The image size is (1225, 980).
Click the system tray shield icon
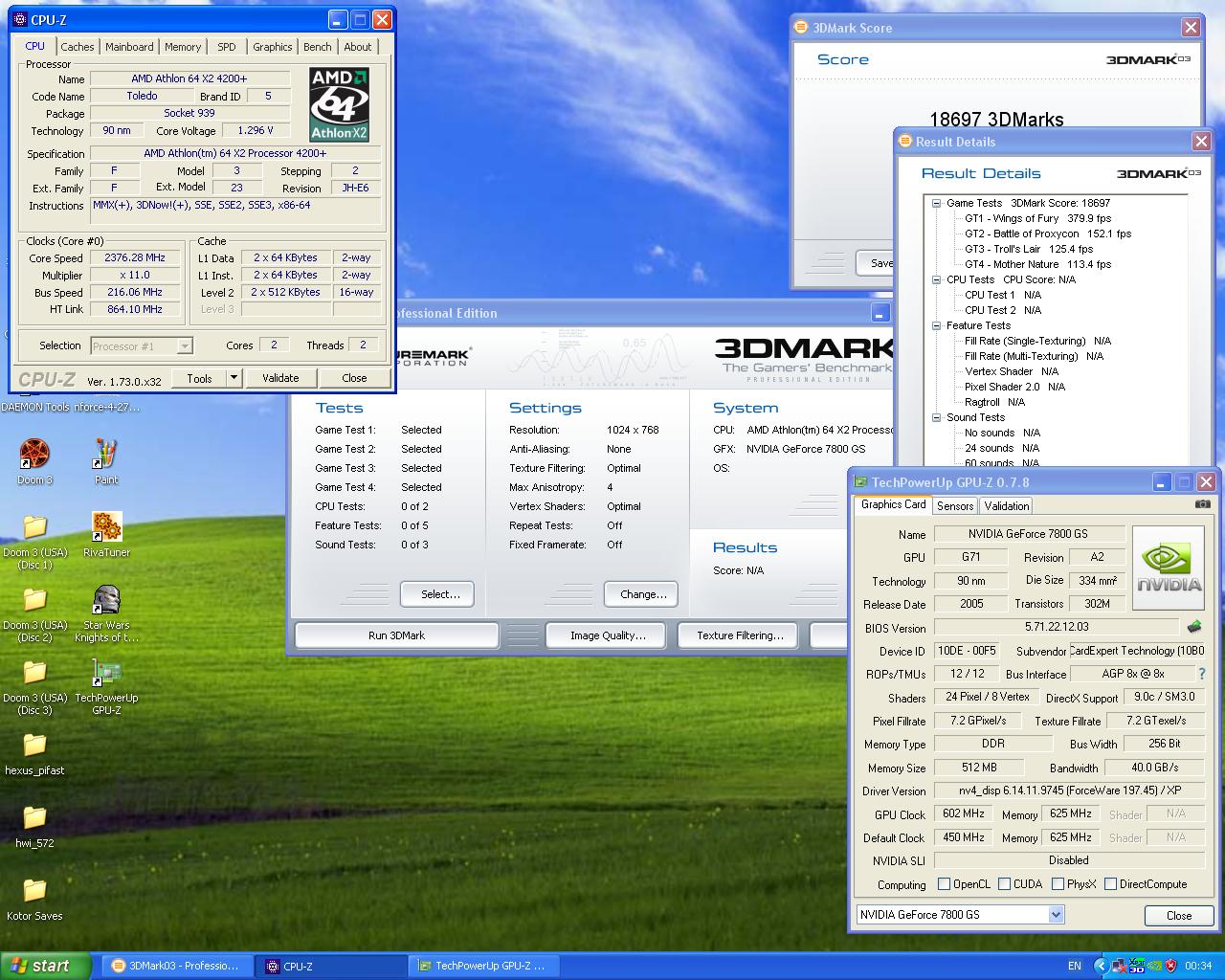(1169, 966)
